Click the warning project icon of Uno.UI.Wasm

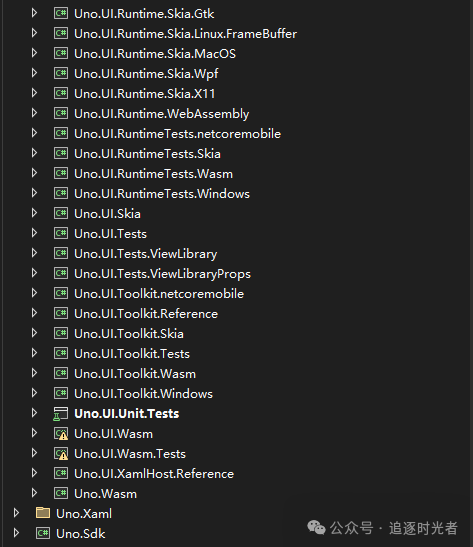61,434
